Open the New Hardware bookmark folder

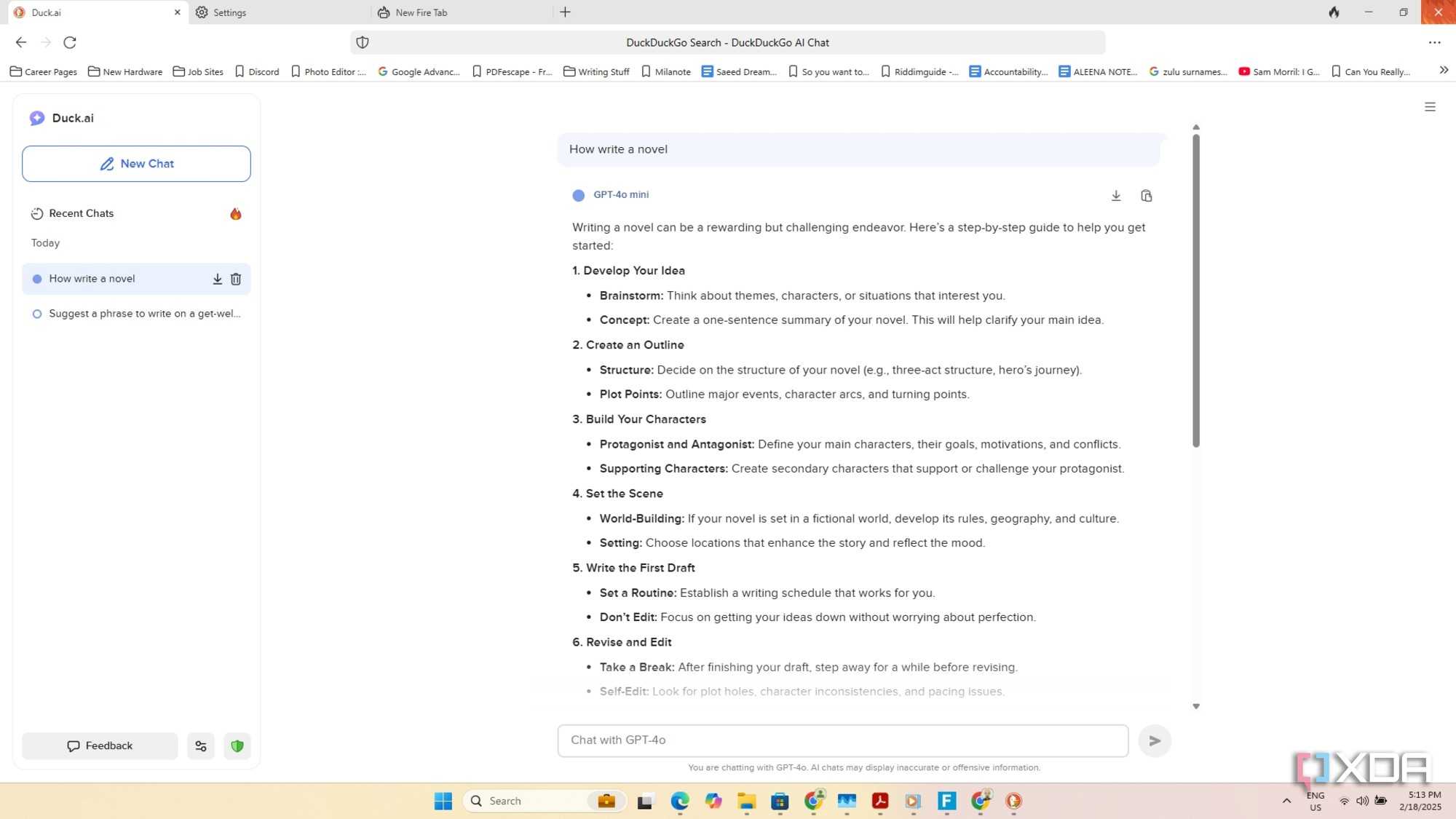click(125, 71)
